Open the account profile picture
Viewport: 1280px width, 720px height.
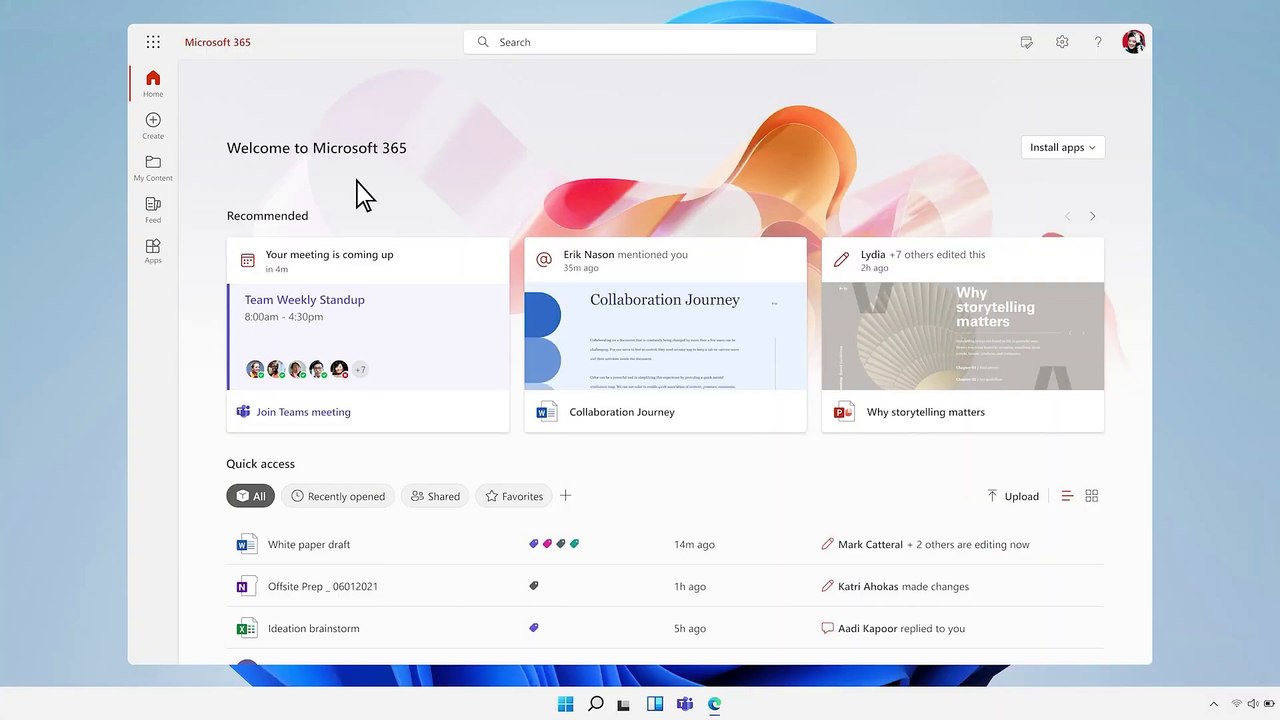[1133, 42]
